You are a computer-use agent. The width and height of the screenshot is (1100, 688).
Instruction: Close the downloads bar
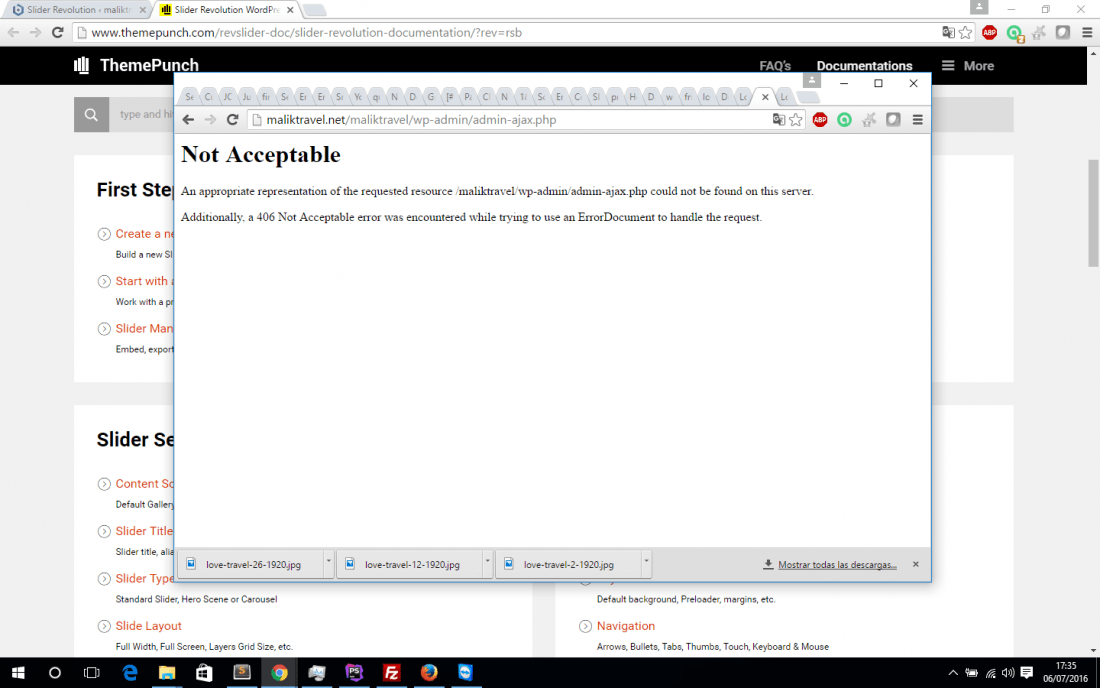[x=915, y=565]
